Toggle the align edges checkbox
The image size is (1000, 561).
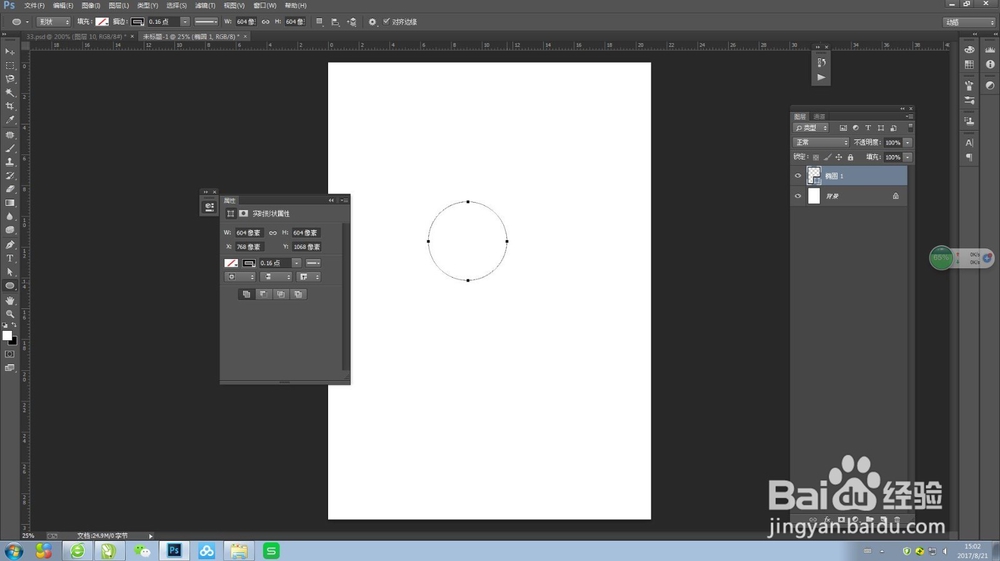386,21
